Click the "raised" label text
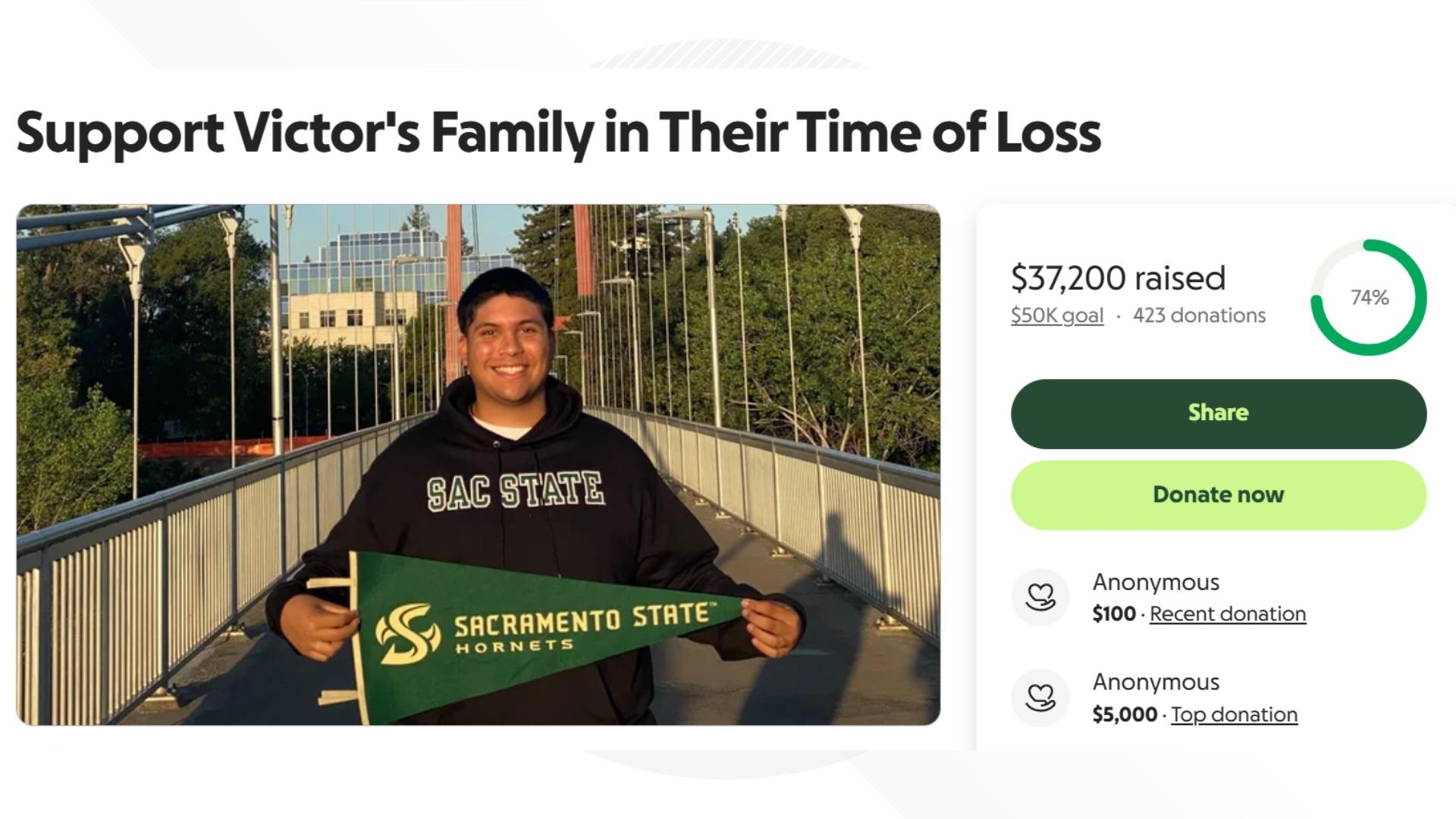1456x819 pixels. coord(1180,278)
